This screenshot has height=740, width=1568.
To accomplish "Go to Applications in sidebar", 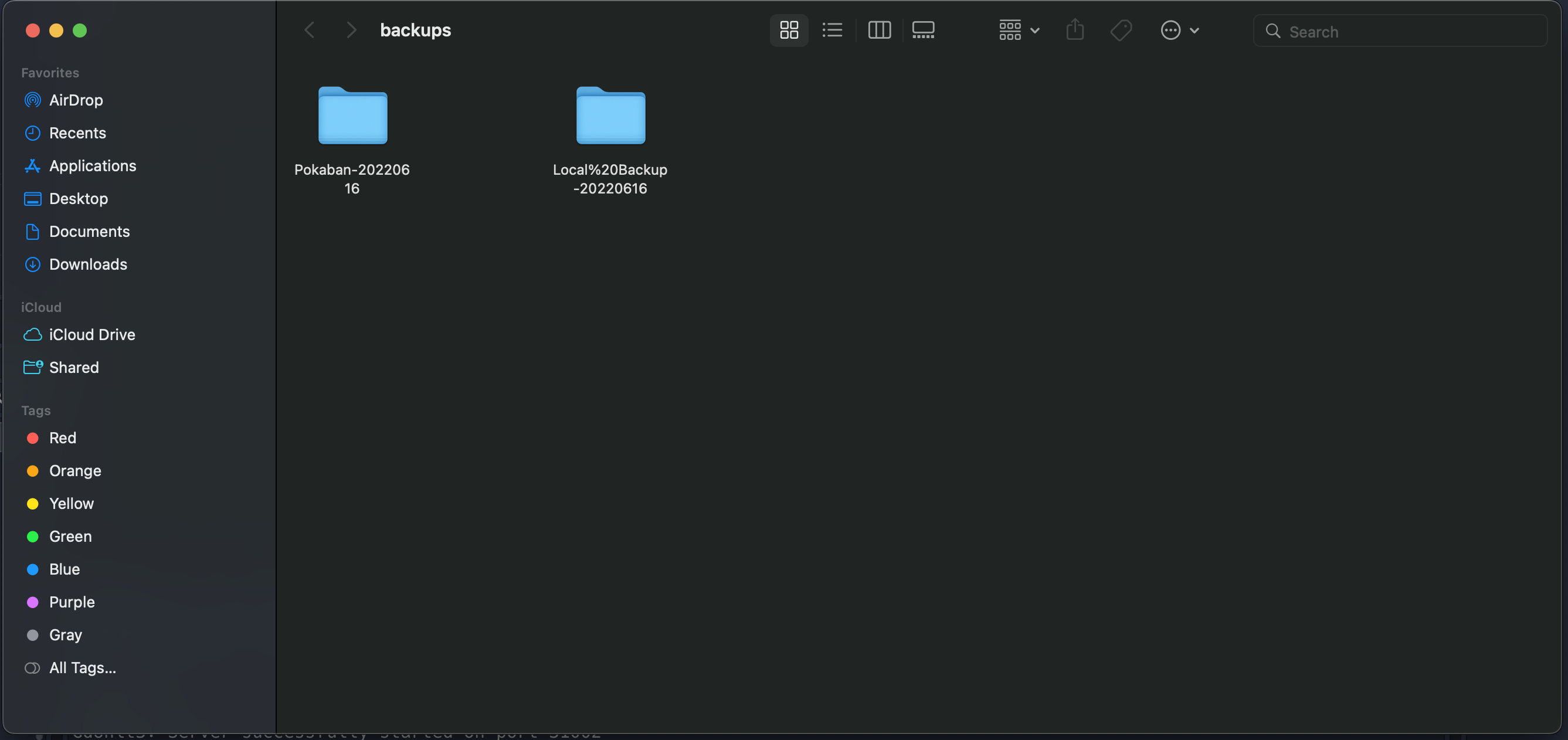I will pyautogui.click(x=93, y=165).
